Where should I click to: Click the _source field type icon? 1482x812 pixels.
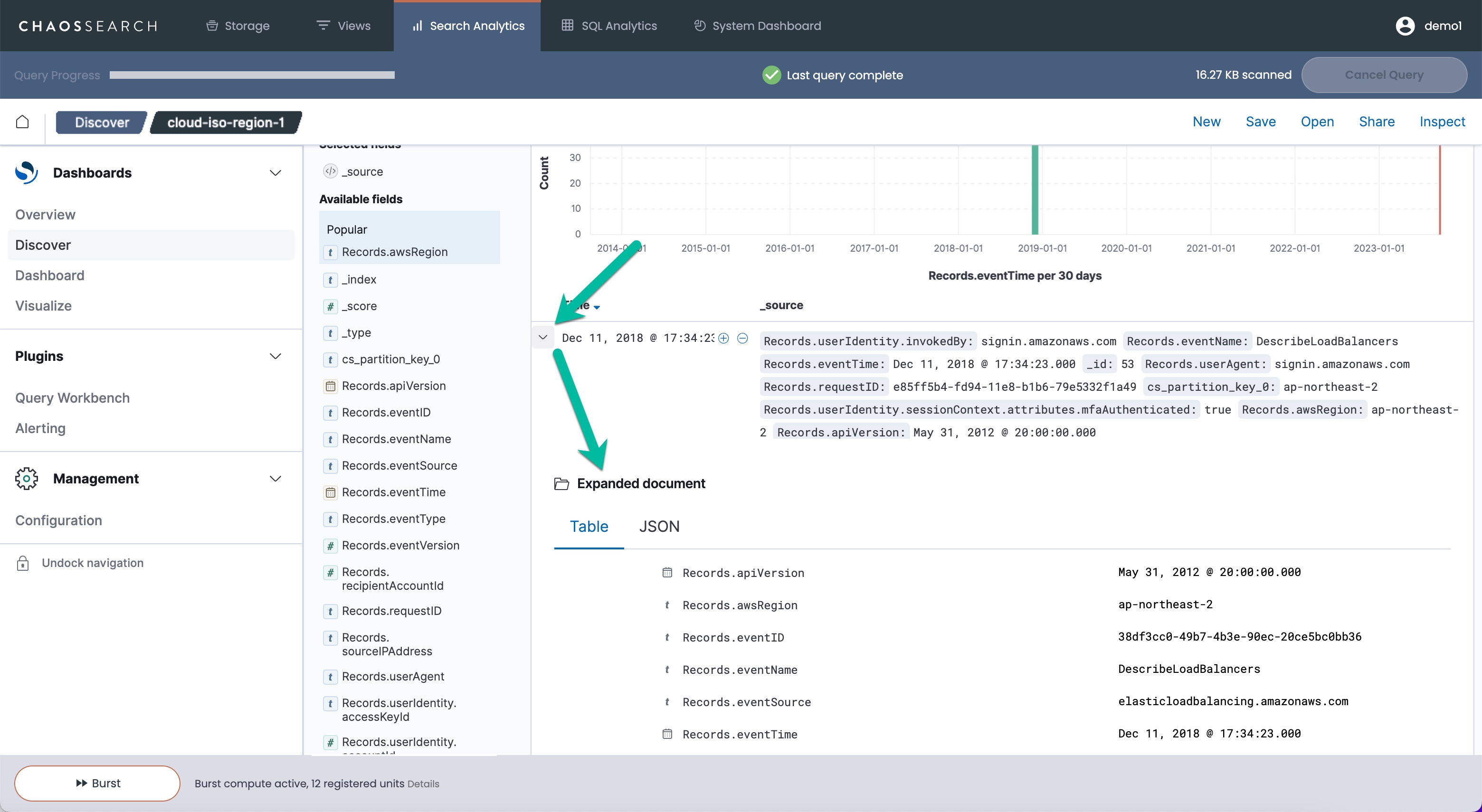tap(330, 171)
